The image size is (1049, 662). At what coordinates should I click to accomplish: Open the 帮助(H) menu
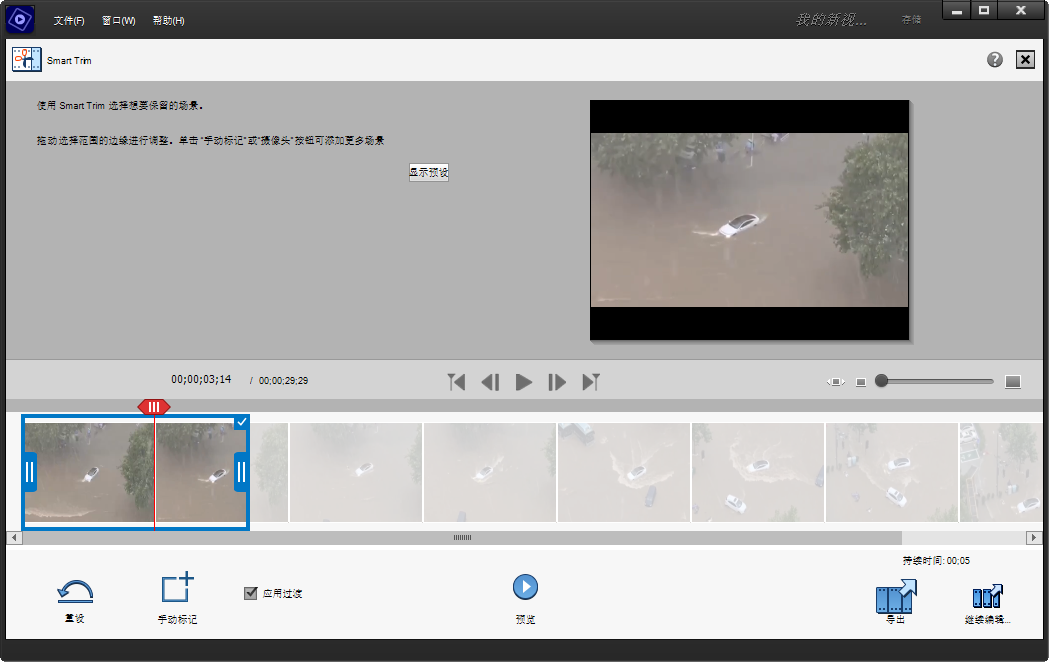168,21
